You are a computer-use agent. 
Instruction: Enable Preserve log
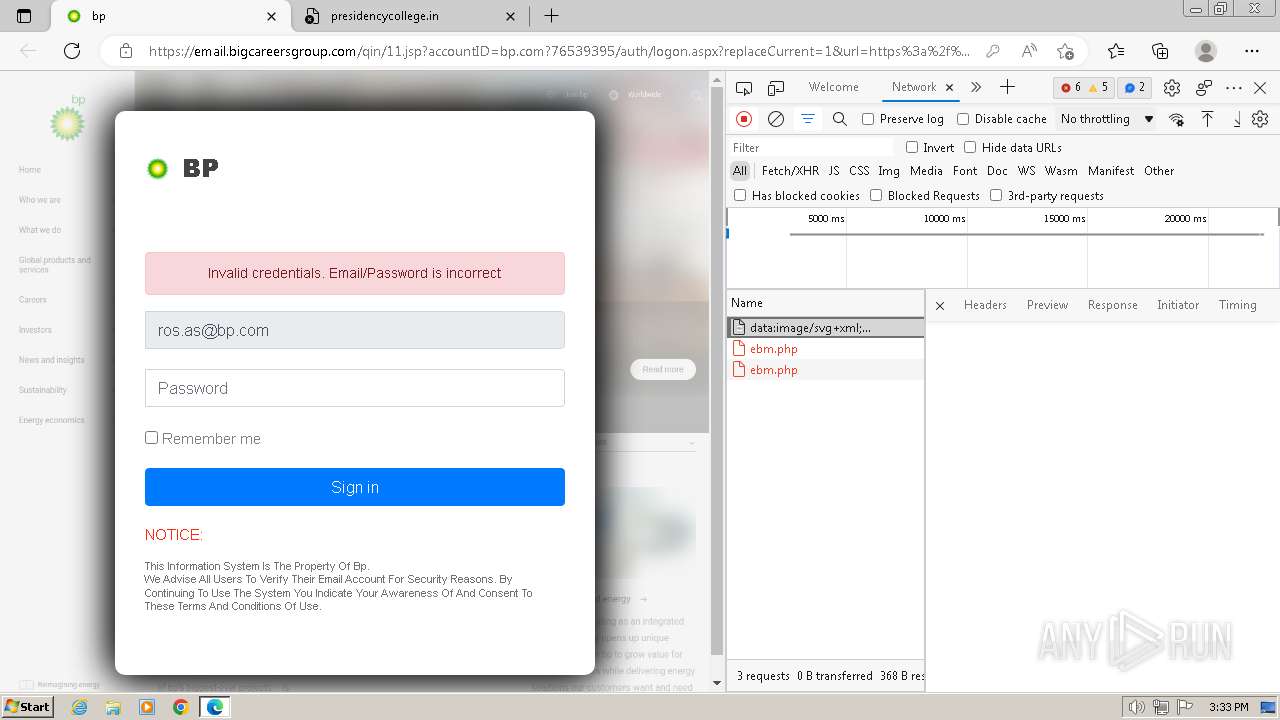pos(868,119)
